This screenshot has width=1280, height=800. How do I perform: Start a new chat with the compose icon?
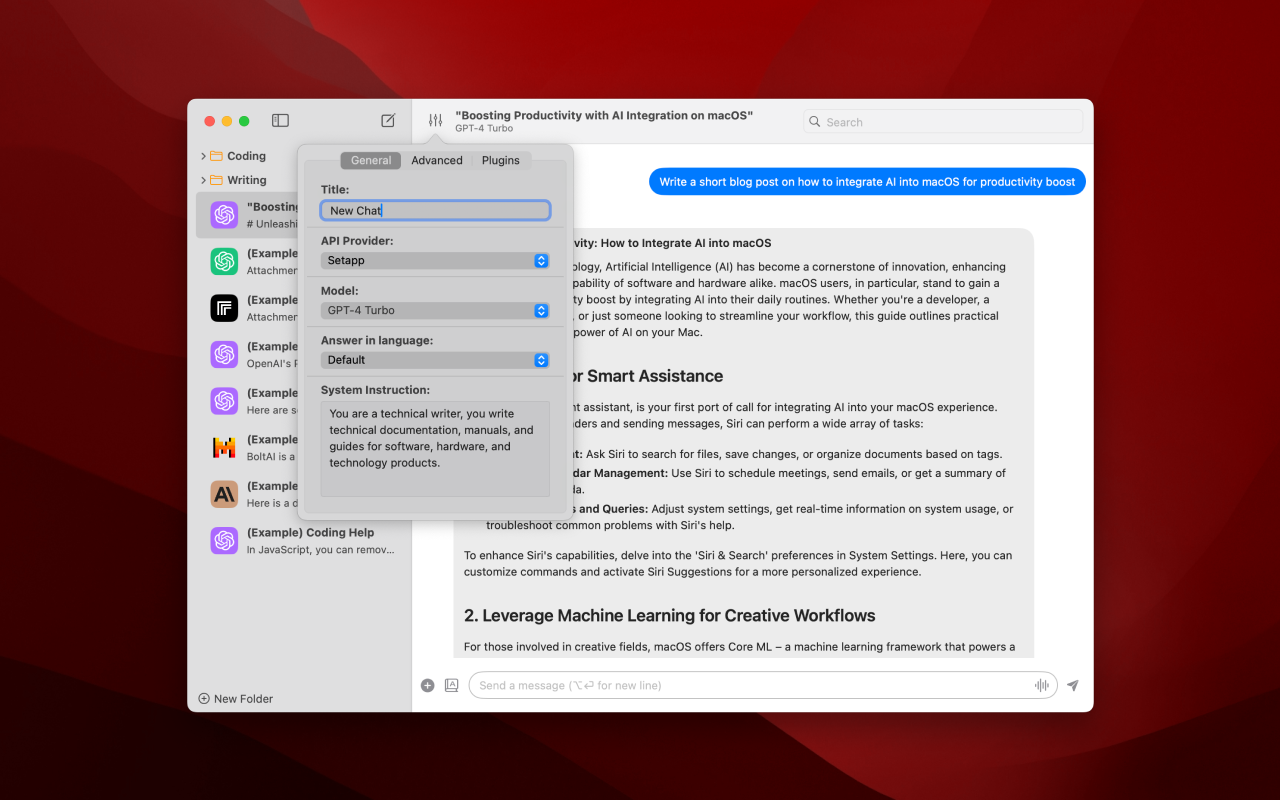tap(388, 120)
